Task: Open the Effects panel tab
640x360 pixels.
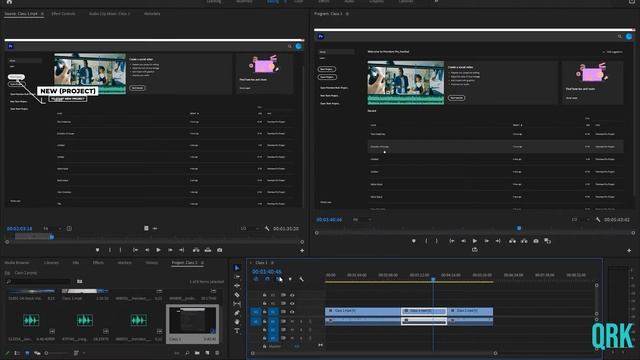Action: pyautogui.click(x=98, y=262)
